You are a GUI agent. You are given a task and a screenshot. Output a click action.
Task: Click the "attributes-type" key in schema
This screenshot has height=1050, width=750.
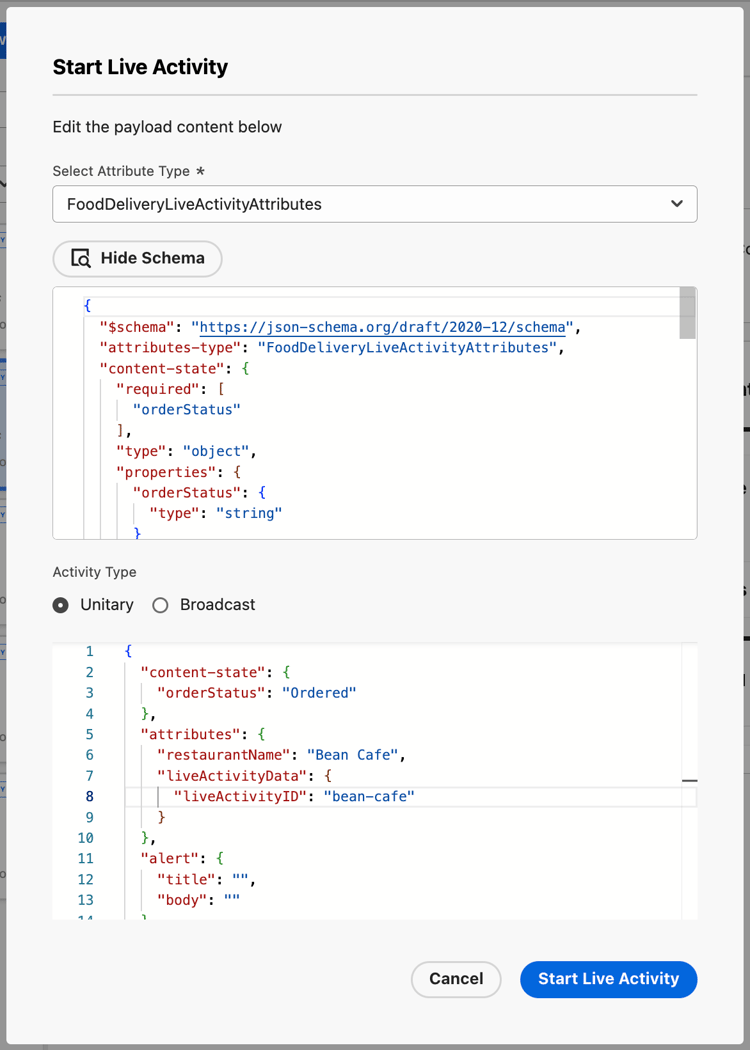[x=170, y=348]
